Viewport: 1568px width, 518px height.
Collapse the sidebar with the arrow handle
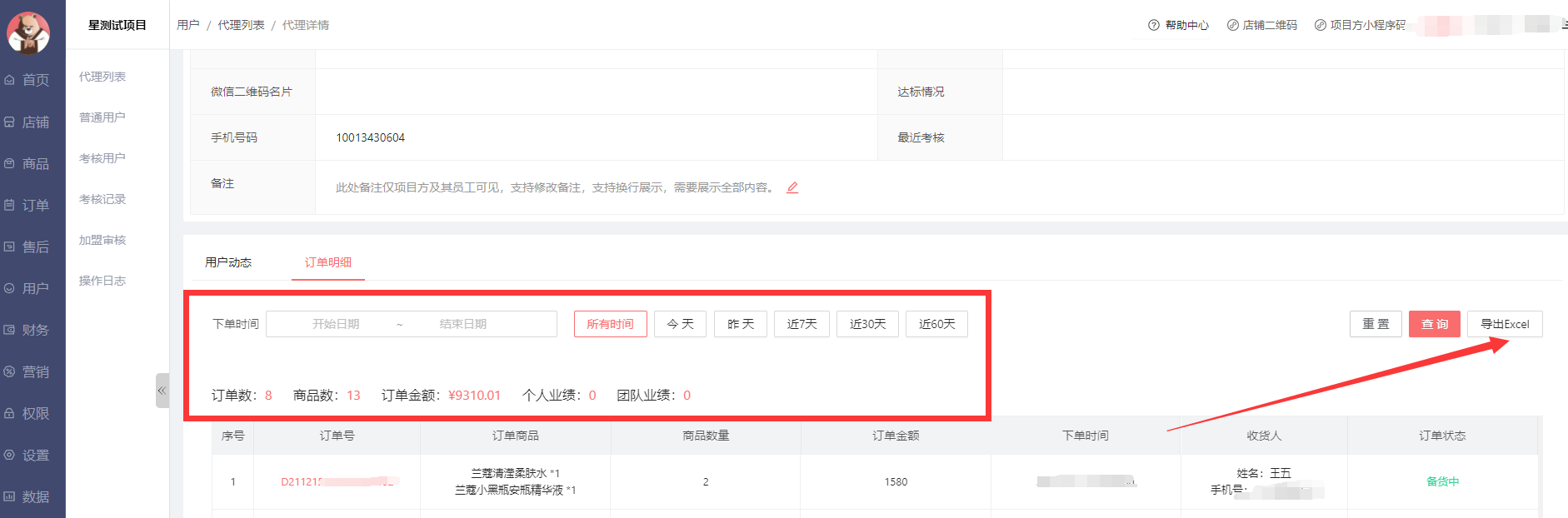coord(162,391)
